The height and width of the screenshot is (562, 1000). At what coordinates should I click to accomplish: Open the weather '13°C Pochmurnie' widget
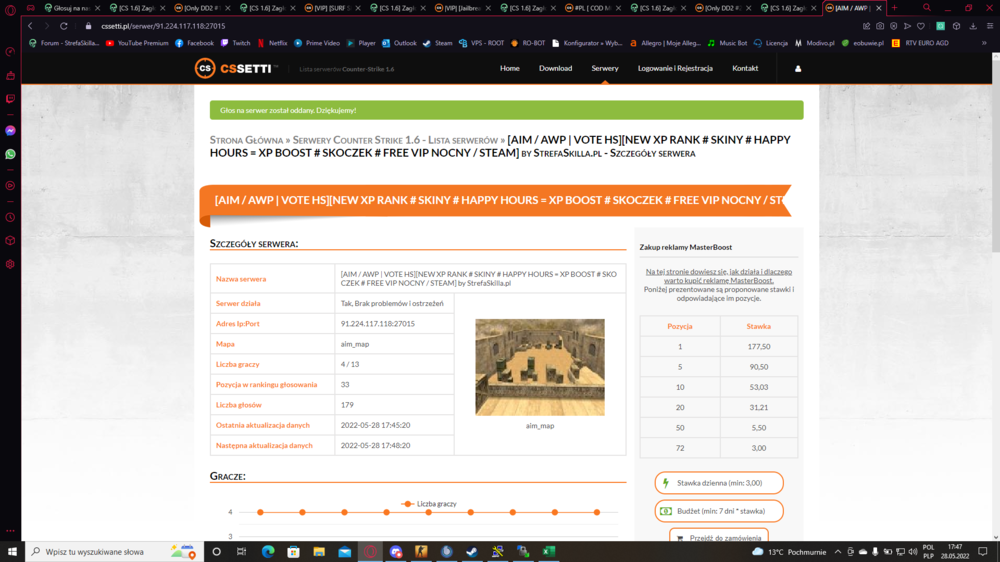point(789,552)
